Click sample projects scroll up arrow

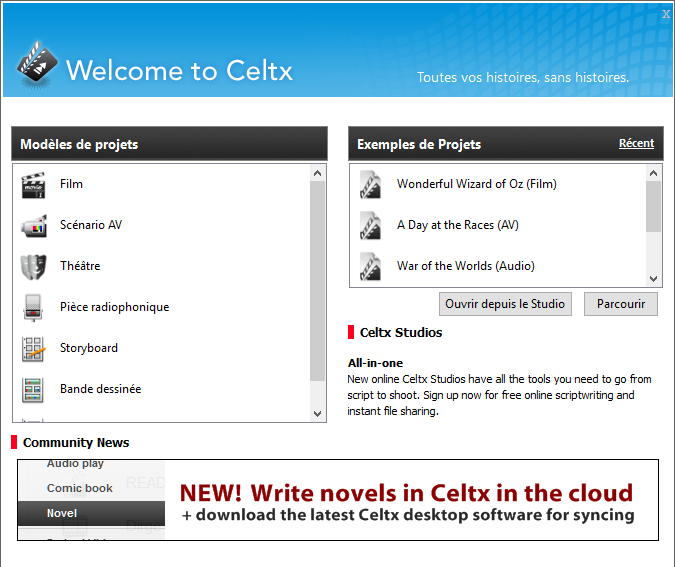[653, 173]
